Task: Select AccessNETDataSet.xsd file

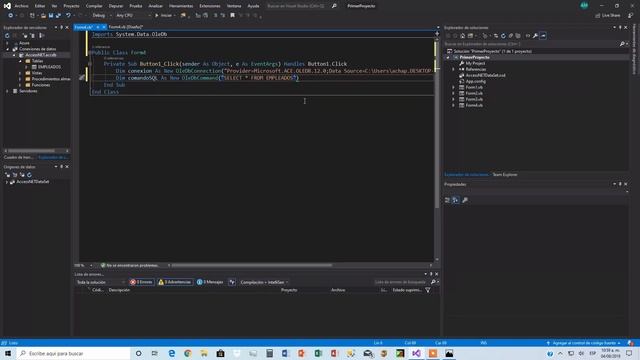Action: click(485, 76)
